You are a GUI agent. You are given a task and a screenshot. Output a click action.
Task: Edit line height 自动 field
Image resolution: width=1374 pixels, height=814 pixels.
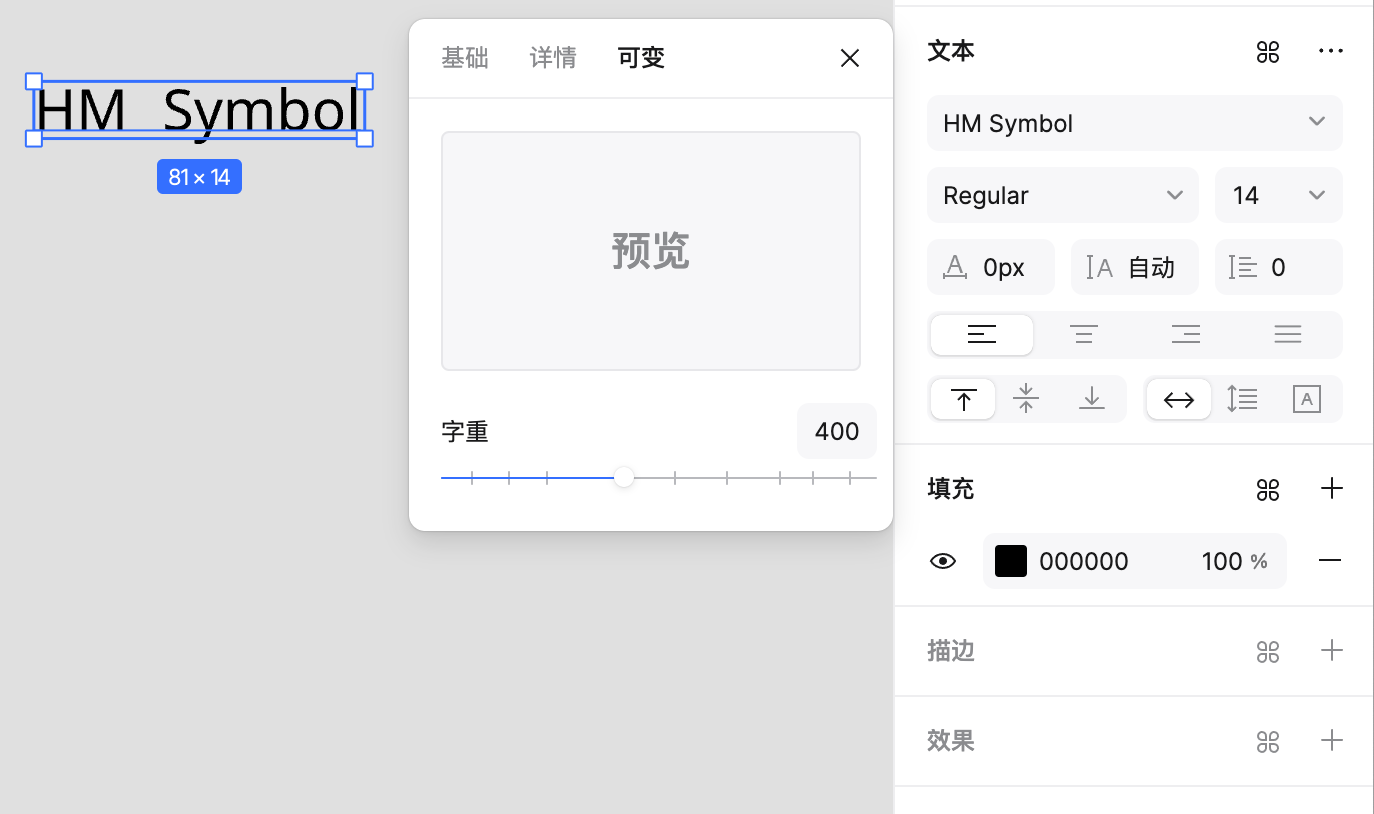(x=1135, y=267)
